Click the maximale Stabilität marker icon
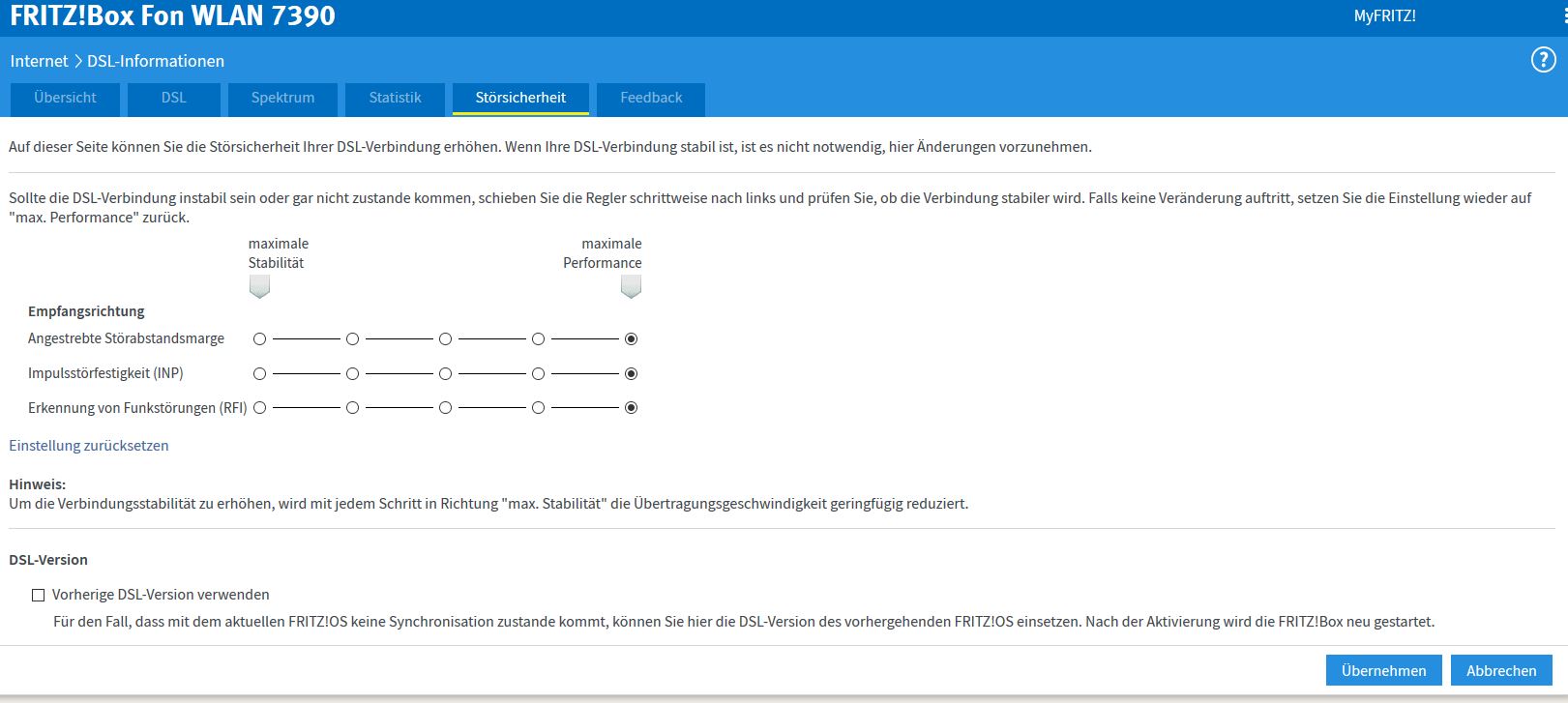Image resolution: width=1568 pixels, height=703 pixels. click(x=259, y=287)
